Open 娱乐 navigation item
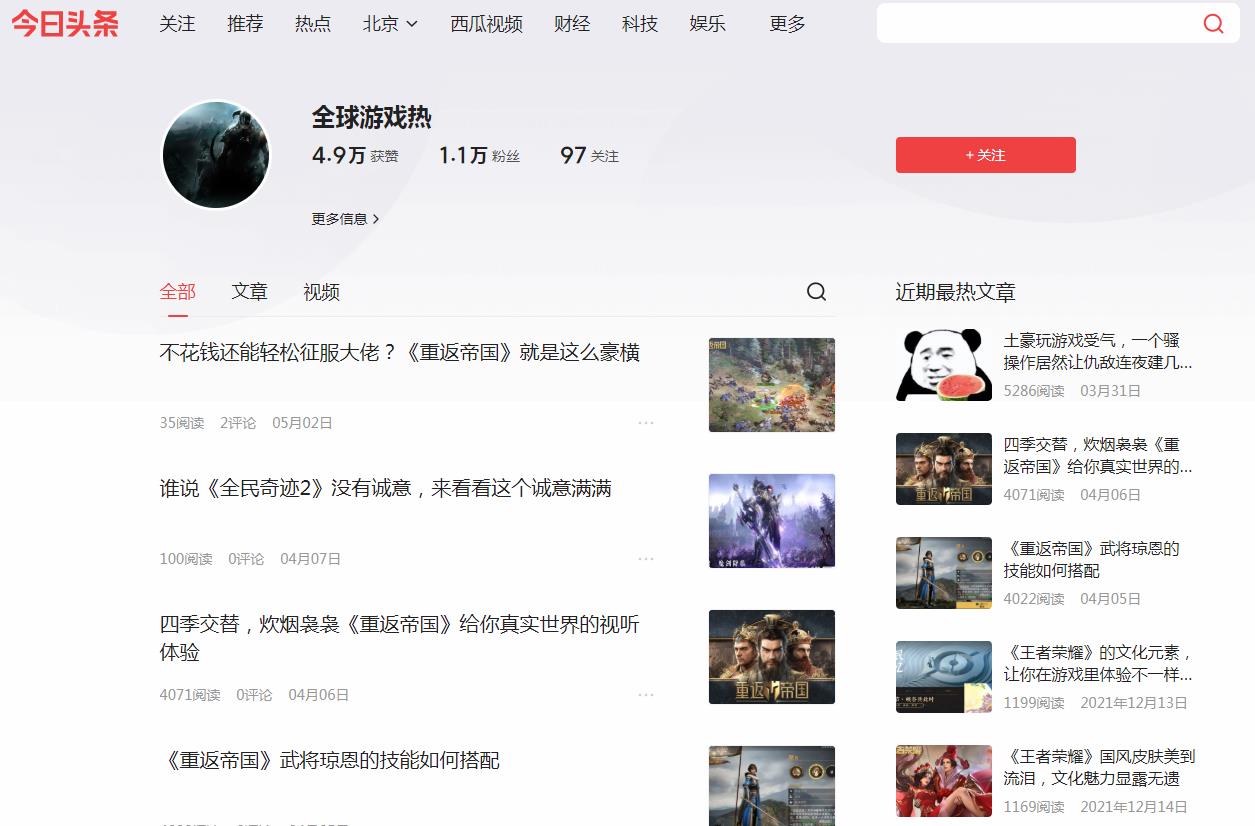Viewport: 1255px width, 826px height. (708, 24)
